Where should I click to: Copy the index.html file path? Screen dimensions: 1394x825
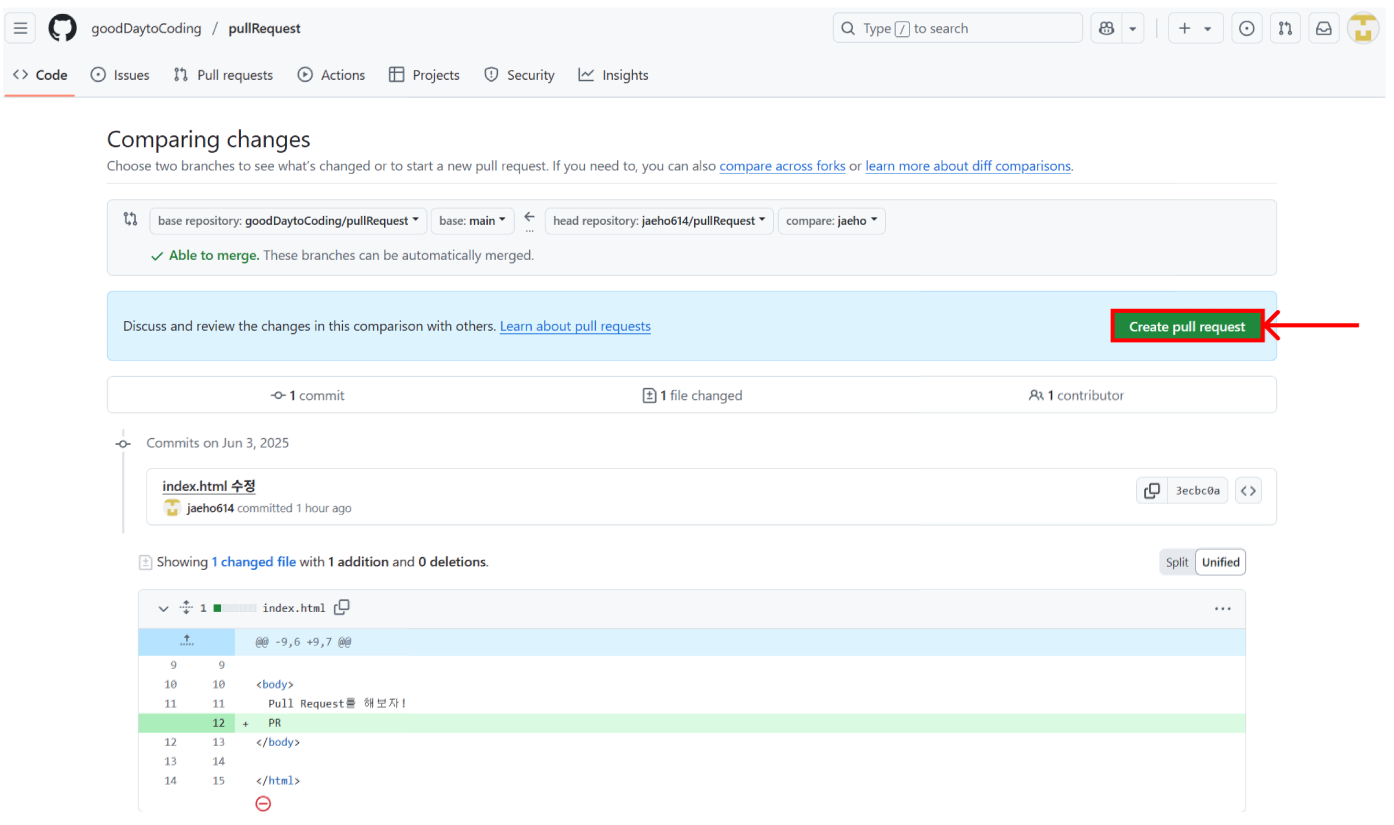pyautogui.click(x=342, y=607)
